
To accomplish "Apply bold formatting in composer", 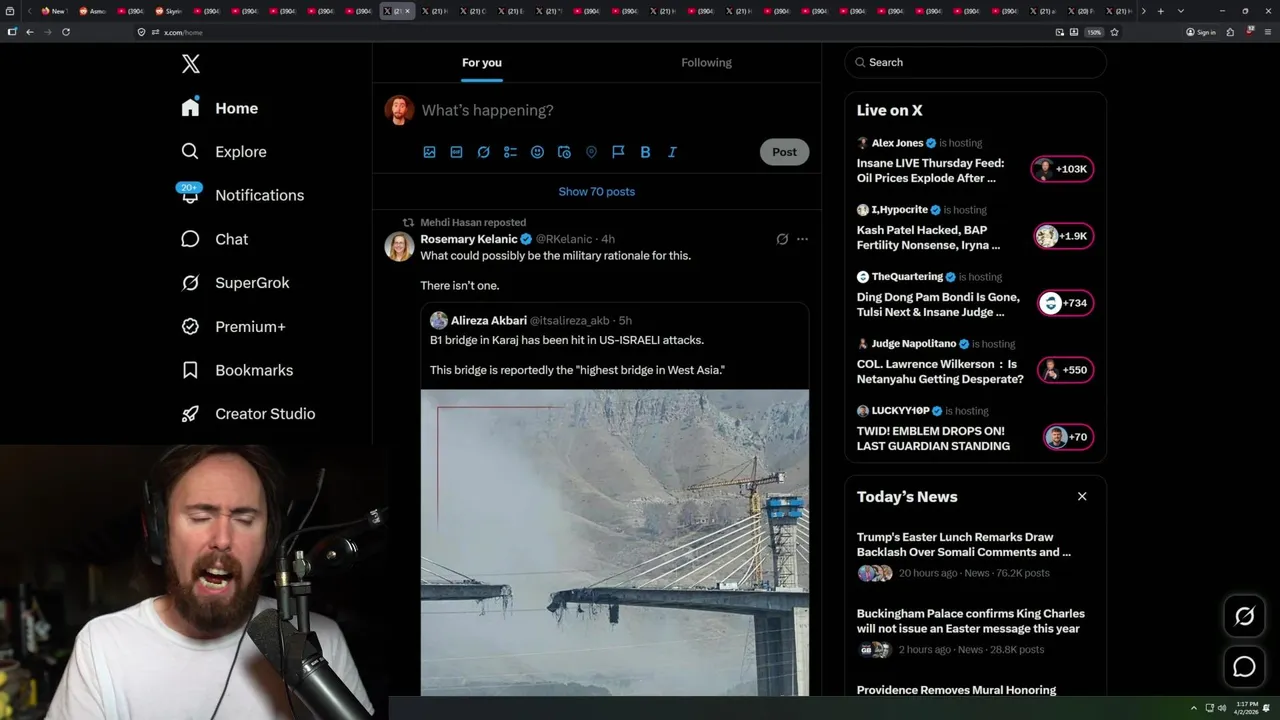I will (x=645, y=152).
